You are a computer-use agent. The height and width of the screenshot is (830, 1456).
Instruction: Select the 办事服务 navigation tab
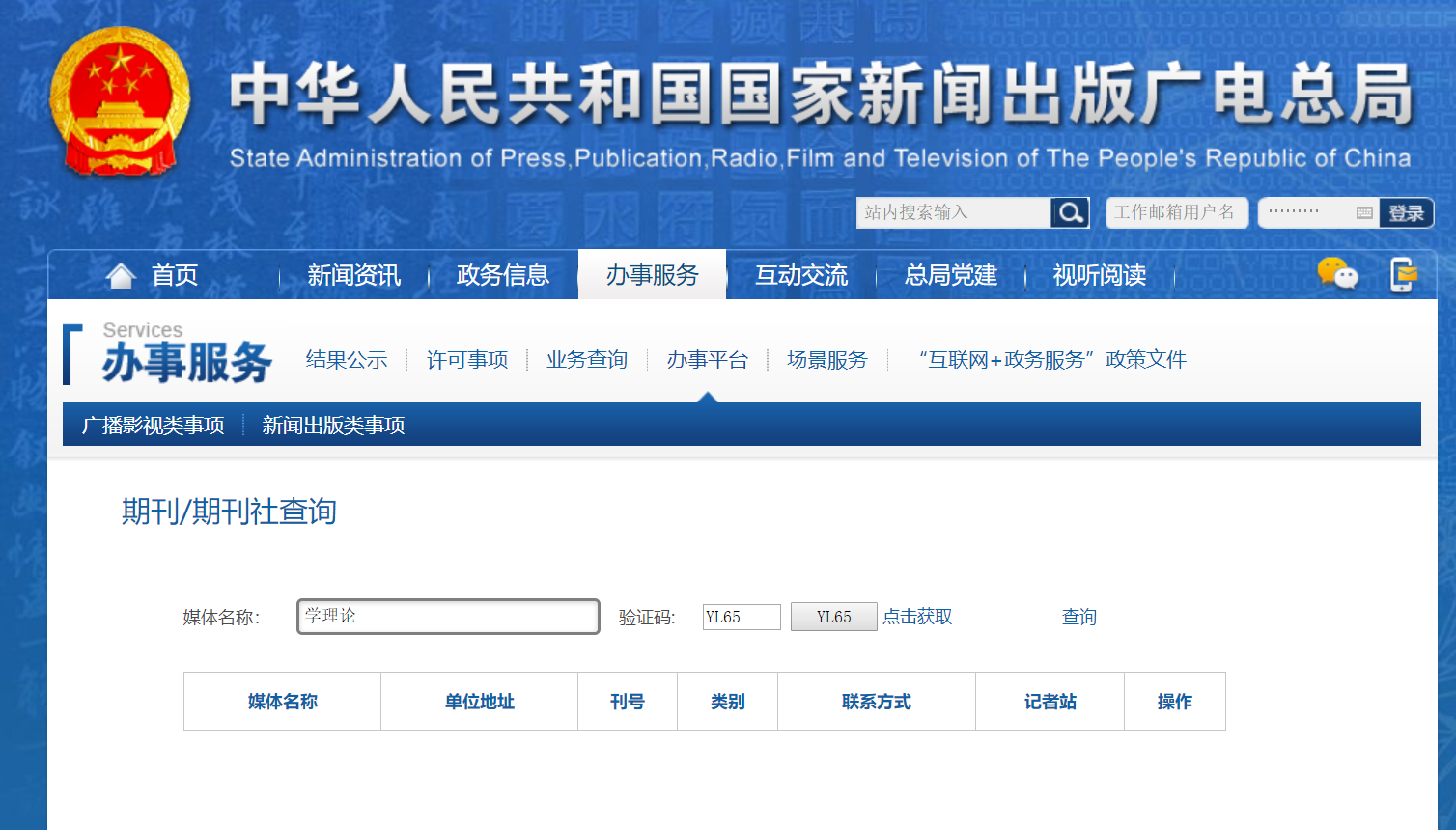652,276
